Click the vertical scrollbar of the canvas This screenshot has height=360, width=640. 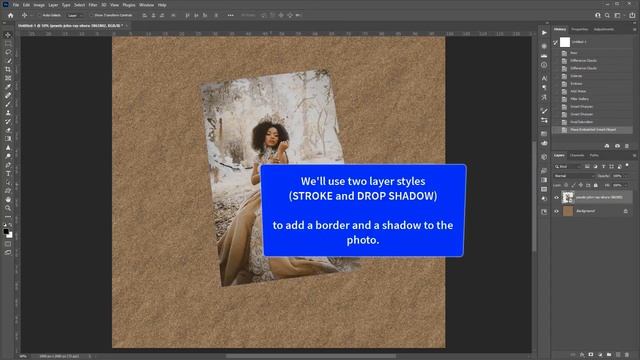(534, 196)
